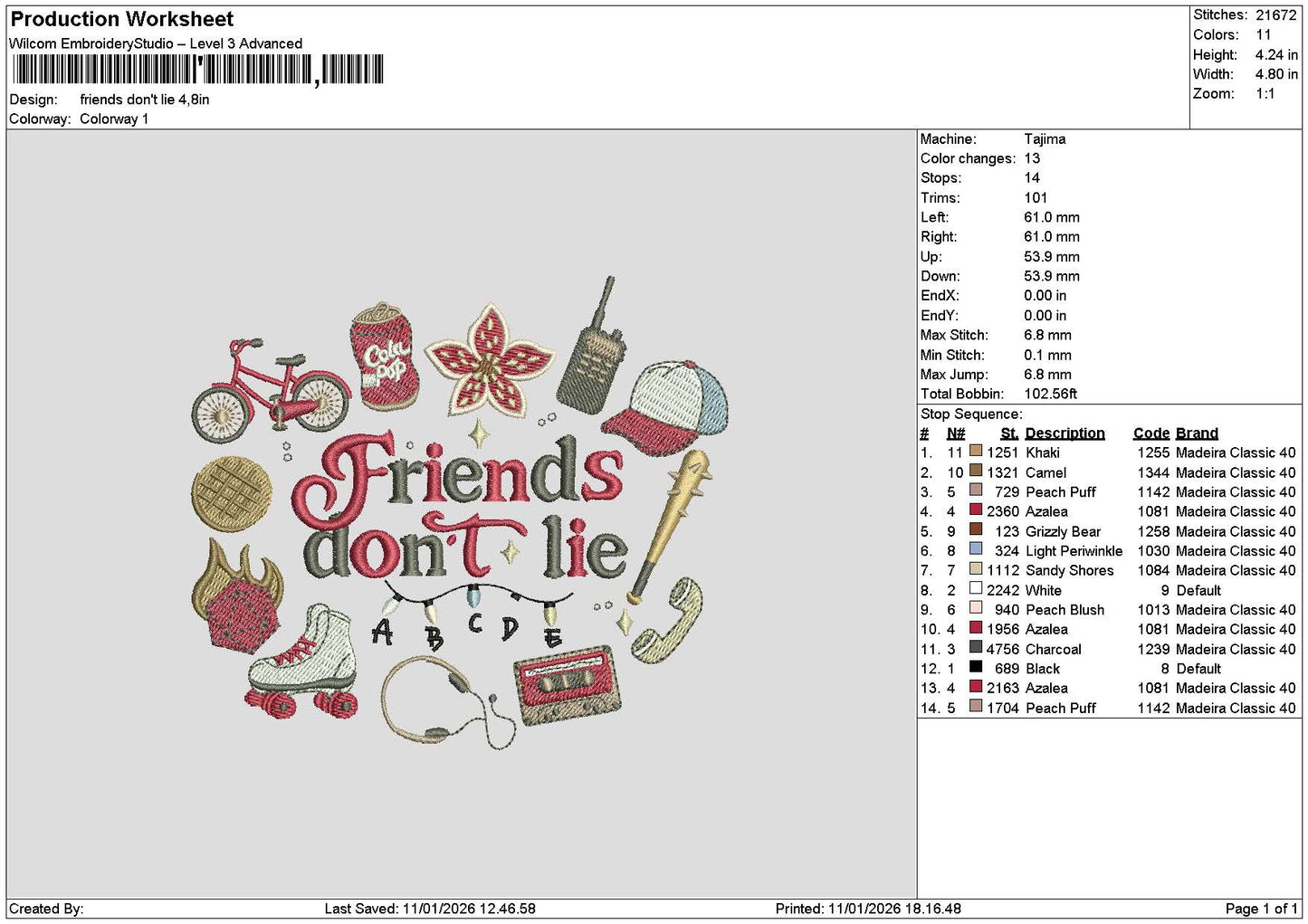Click the Up value 53.9 mm
Screen dimensions: 1308x924
tap(1052, 257)
